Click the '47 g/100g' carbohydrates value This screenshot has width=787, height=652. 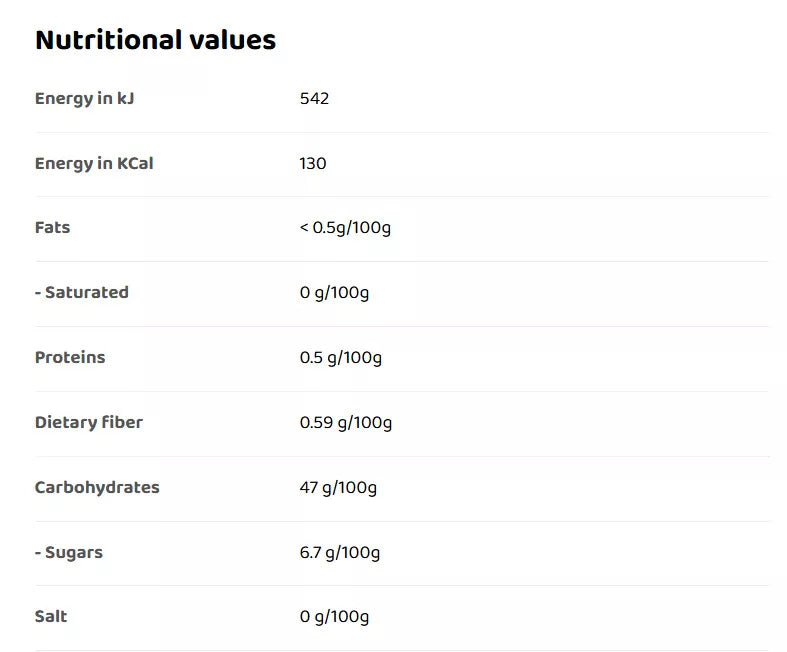coord(338,488)
